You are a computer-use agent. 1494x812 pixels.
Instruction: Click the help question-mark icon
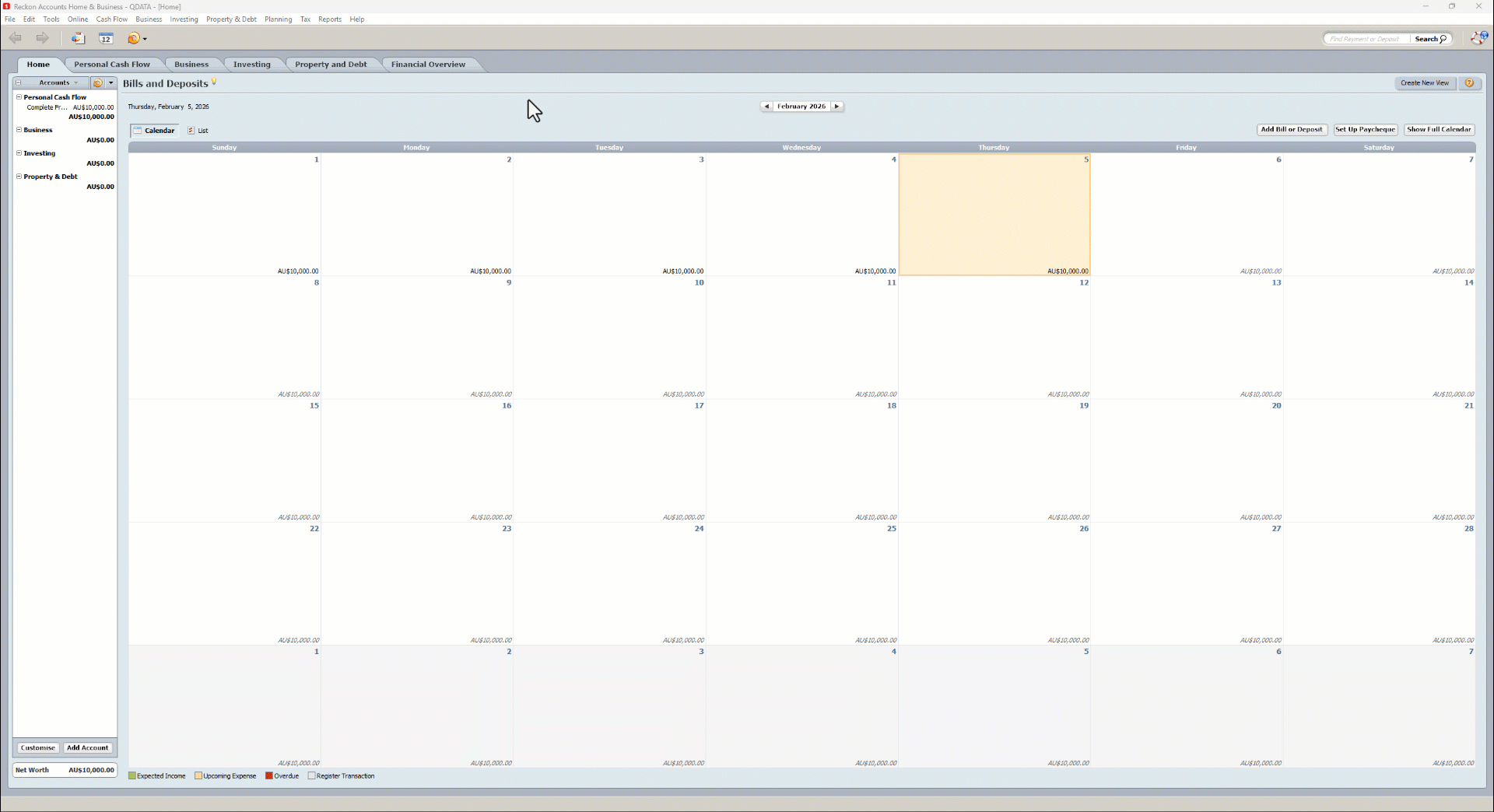pos(1470,83)
